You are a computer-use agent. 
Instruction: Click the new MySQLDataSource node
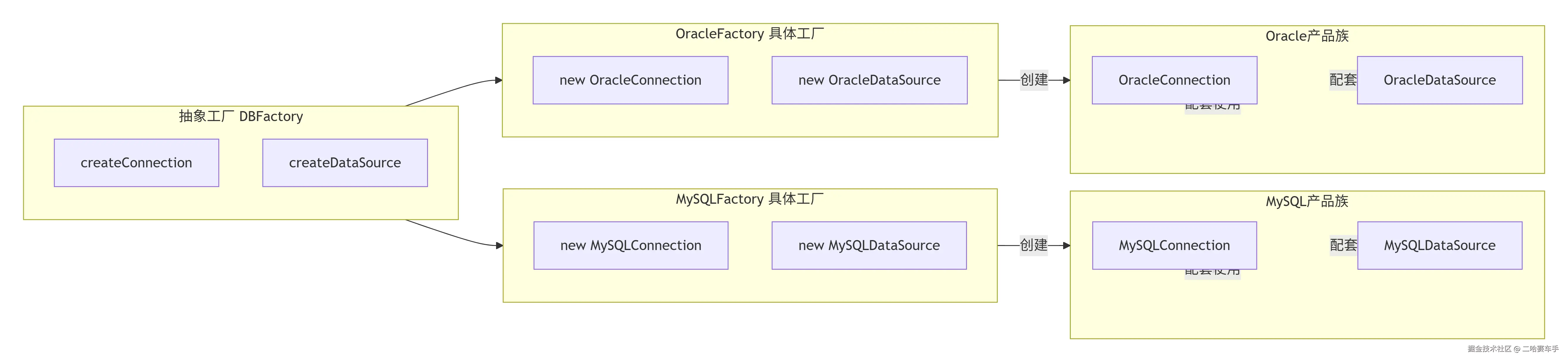[869, 245]
